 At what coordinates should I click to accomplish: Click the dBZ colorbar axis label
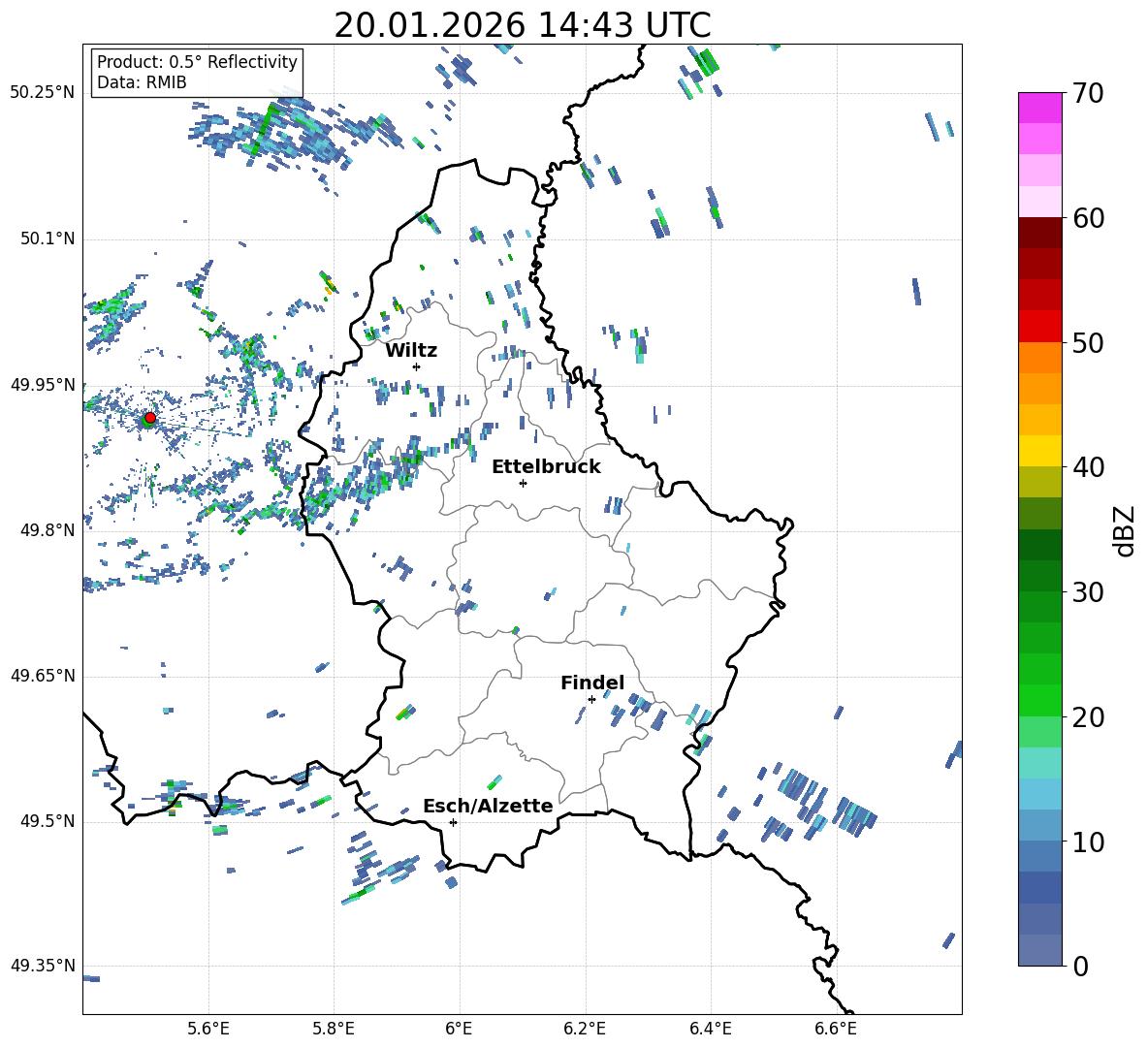coord(1125,530)
